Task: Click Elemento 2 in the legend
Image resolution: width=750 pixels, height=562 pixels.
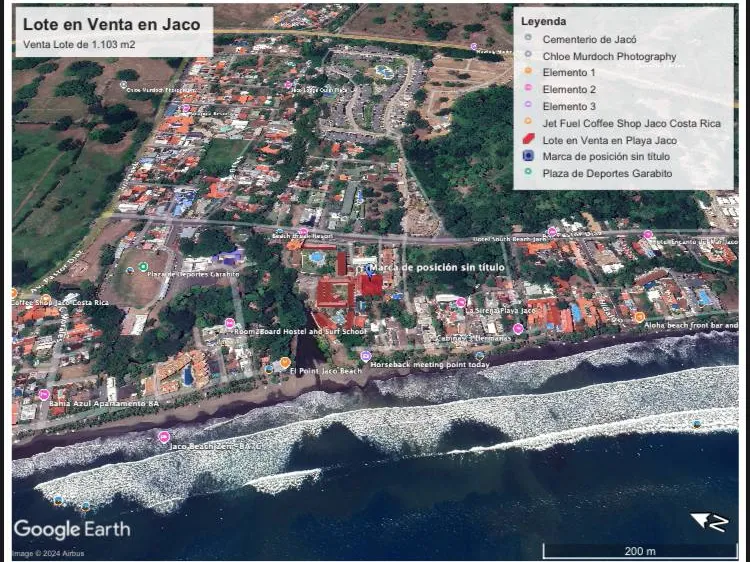Action: click(568, 90)
